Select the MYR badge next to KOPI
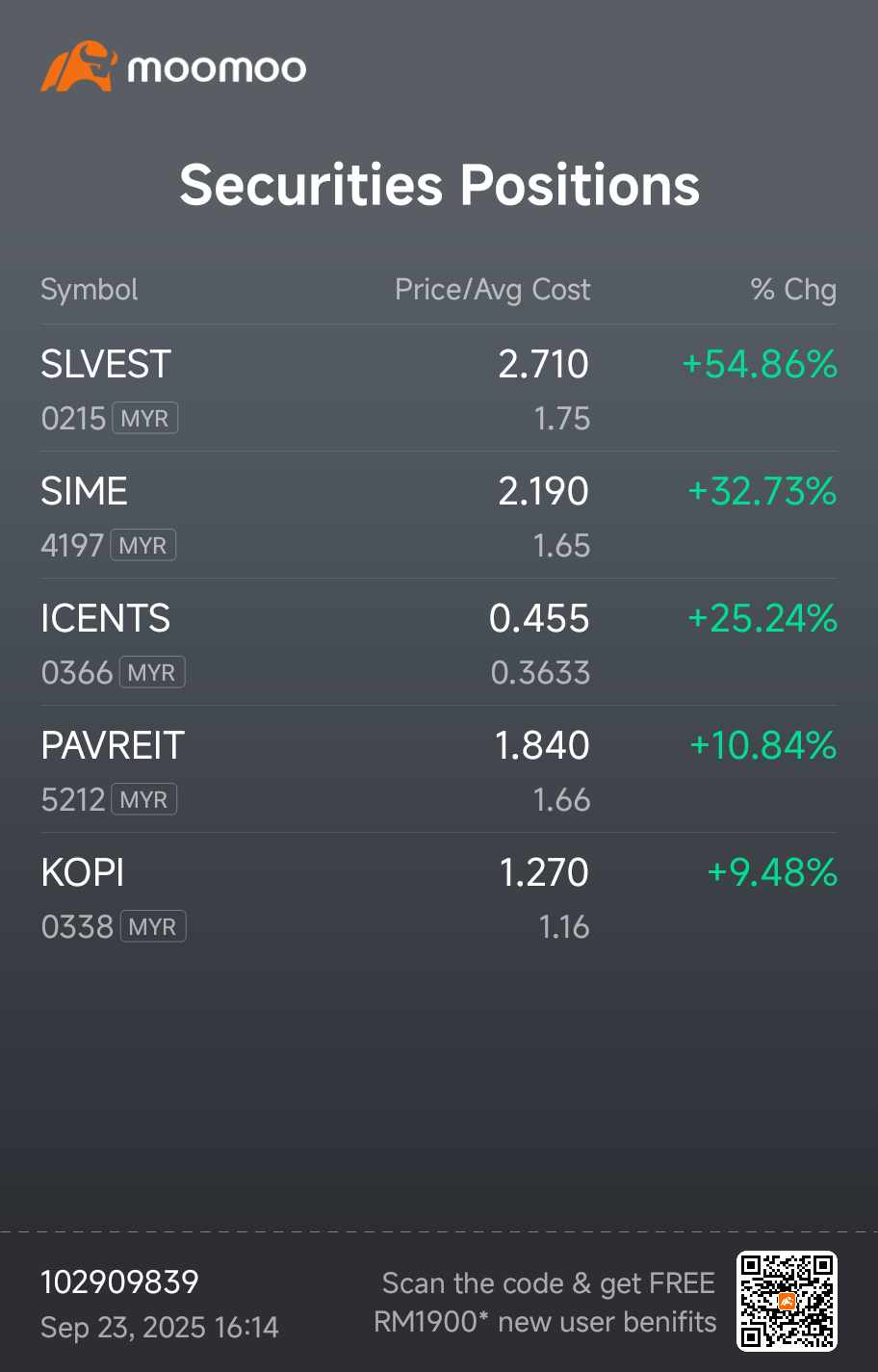The height and width of the screenshot is (1372, 878). [154, 925]
